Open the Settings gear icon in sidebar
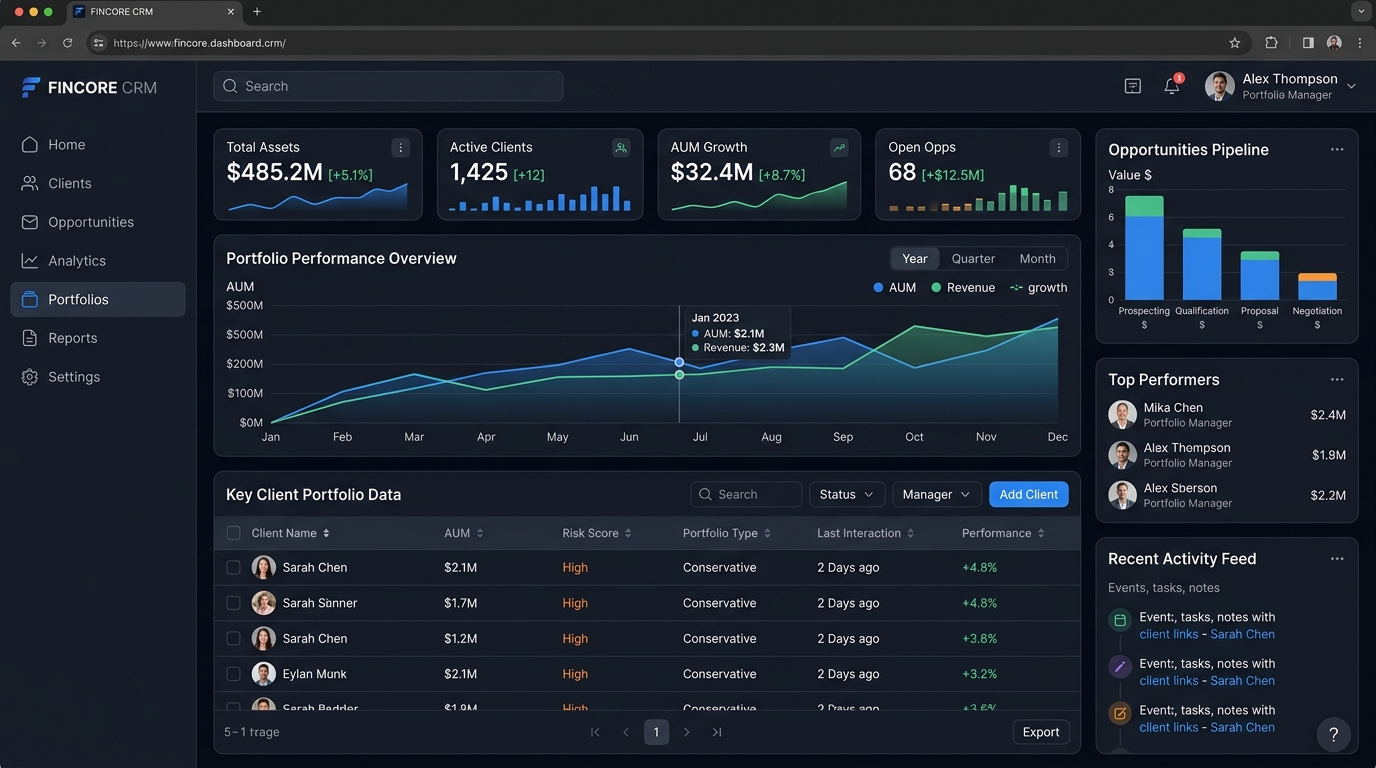This screenshot has height=768, width=1376. 30,377
